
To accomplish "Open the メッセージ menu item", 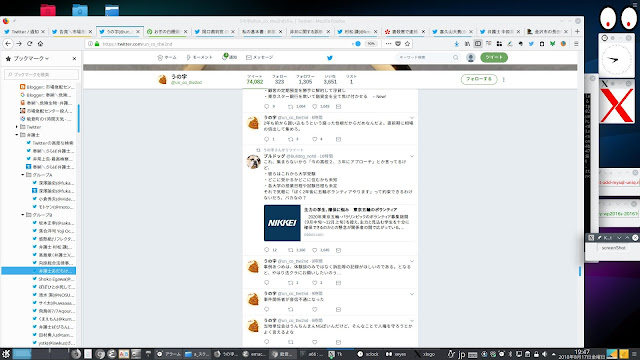I will point(260,58).
